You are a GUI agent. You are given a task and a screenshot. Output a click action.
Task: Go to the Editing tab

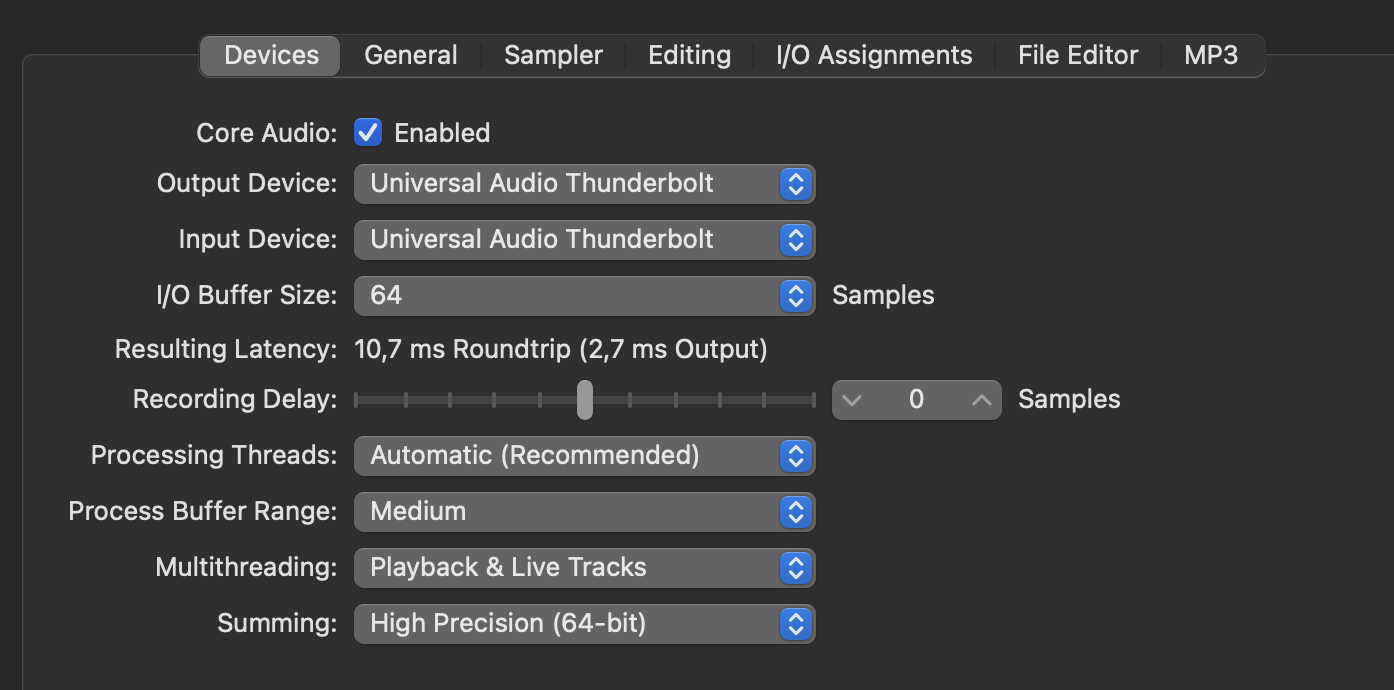tap(689, 56)
